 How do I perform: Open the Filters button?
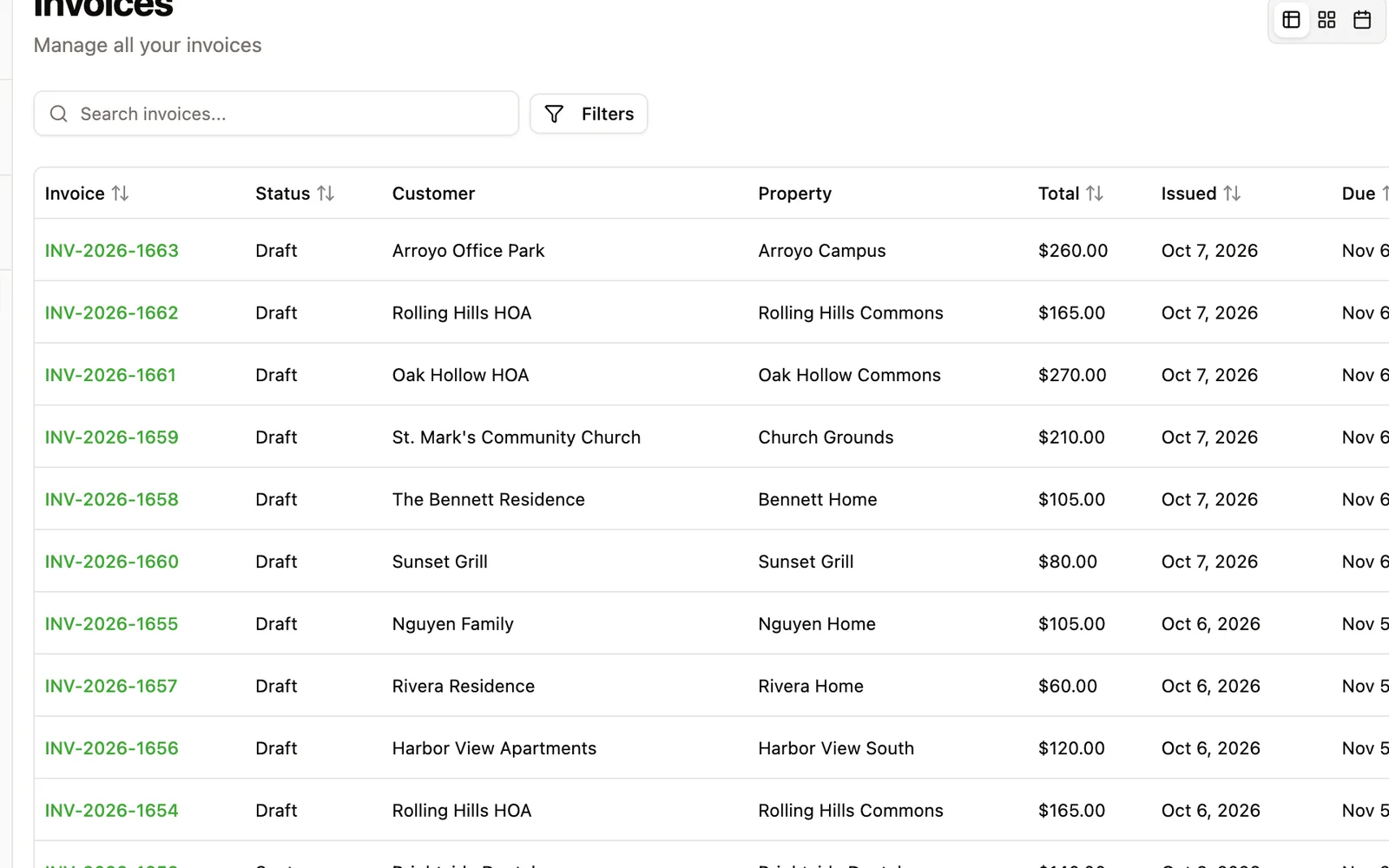click(589, 114)
